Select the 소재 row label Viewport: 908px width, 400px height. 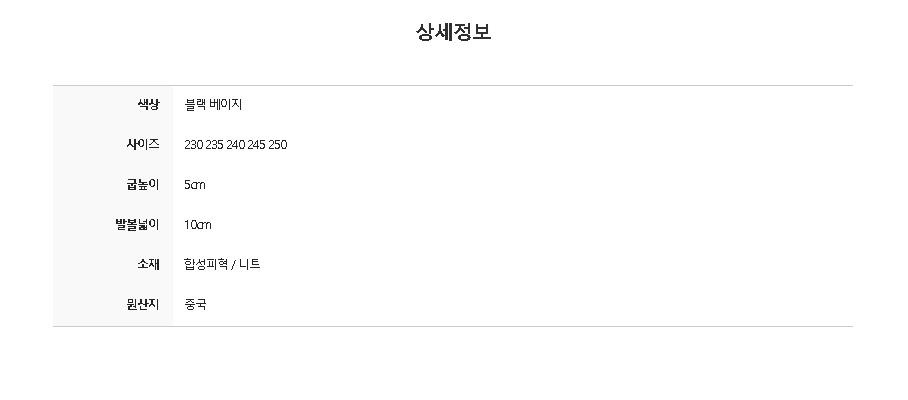pos(148,265)
